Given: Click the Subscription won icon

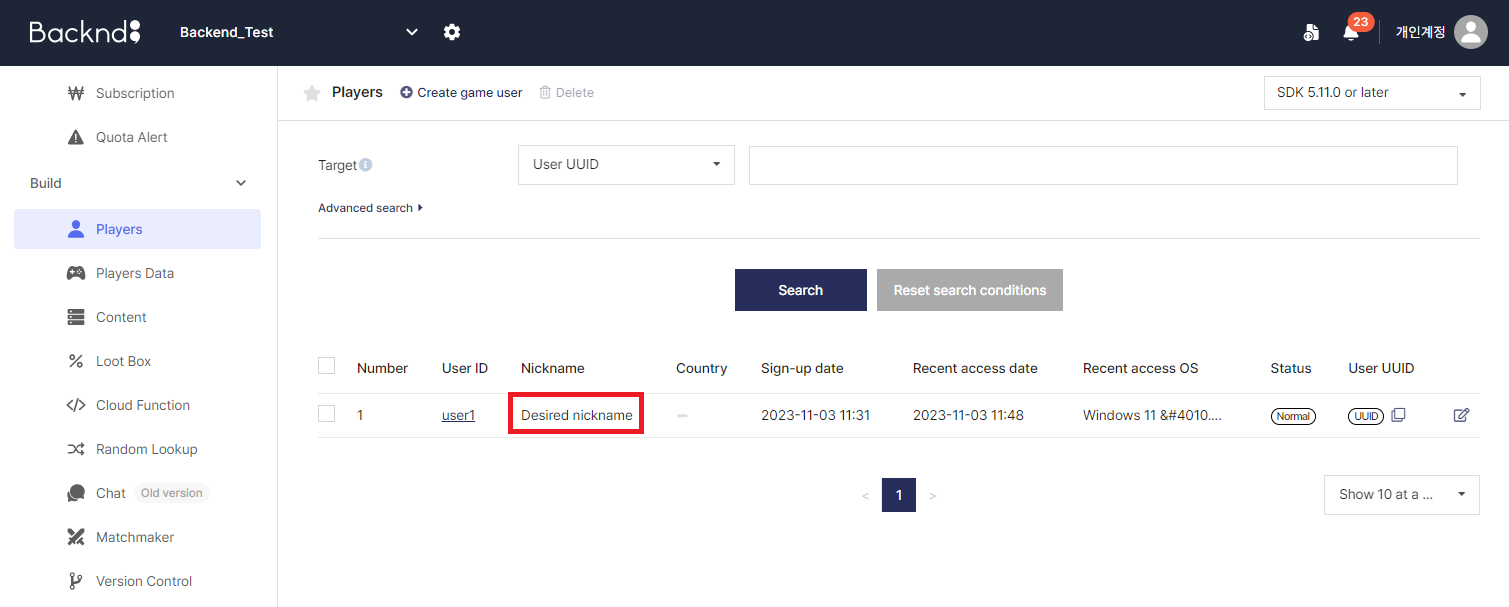Looking at the screenshot, I should click(76, 93).
